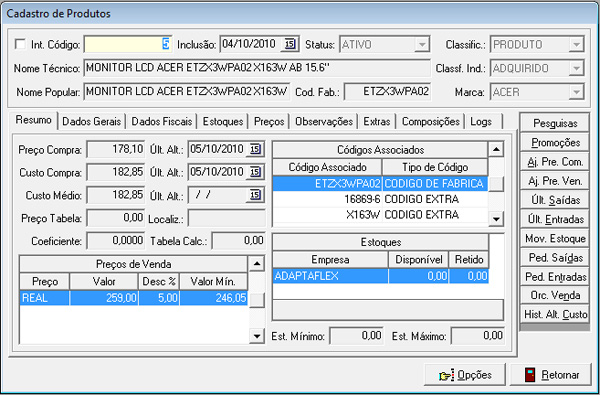Click up arrow in Preços de Venda list
The height and width of the screenshot is (395, 600).
click(x=256, y=264)
